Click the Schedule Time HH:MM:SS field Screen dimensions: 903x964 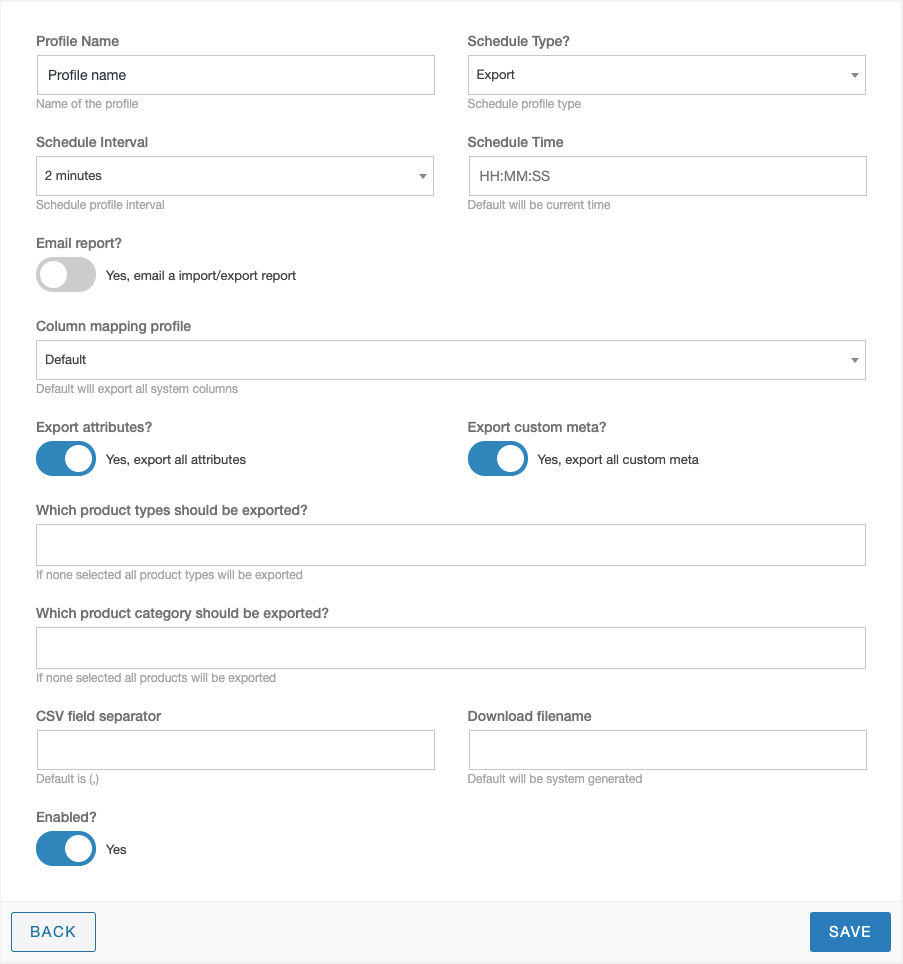click(x=668, y=176)
